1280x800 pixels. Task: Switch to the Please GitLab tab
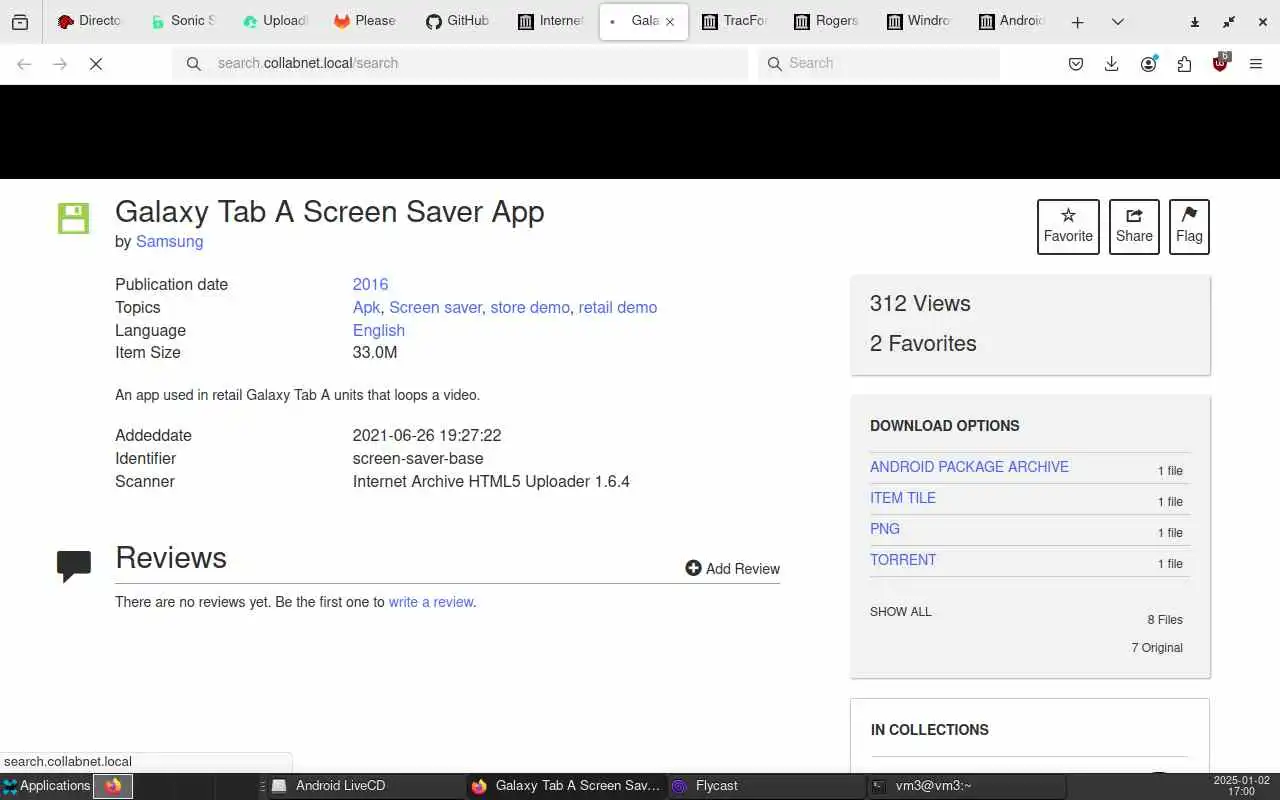[366, 21]
